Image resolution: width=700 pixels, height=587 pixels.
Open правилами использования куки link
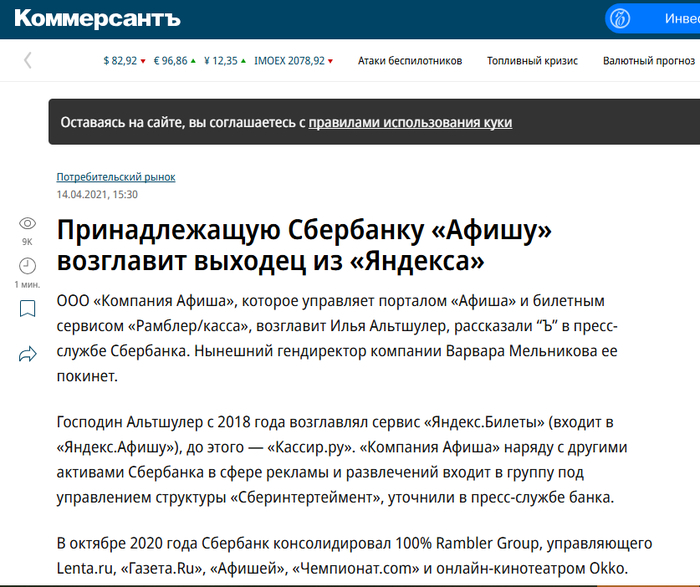[x=410, y=122]
